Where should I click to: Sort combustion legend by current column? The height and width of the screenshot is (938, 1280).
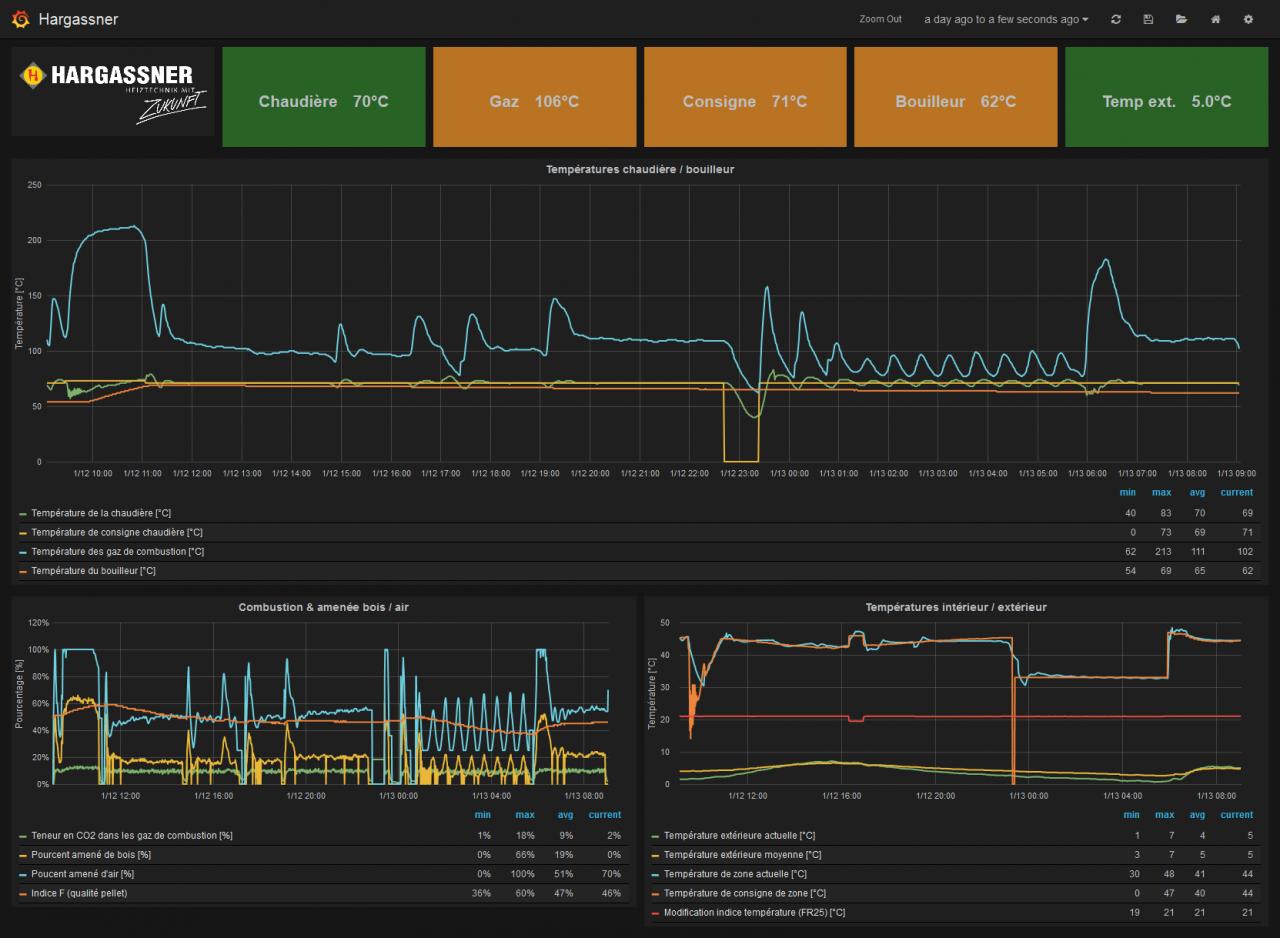coord(605,815)
